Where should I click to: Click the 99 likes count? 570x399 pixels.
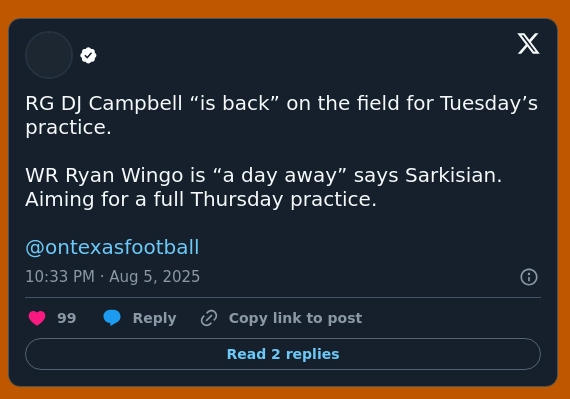(x=67, y=318)
